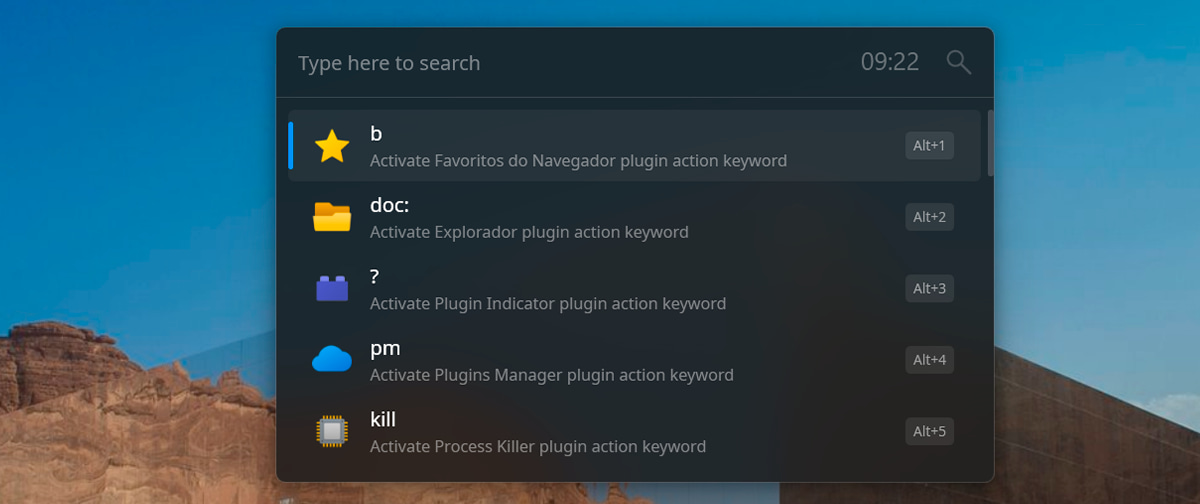Click the magnifying glass search icon
The width and height of the screenshot is (1200, 504).
[959, 62]
